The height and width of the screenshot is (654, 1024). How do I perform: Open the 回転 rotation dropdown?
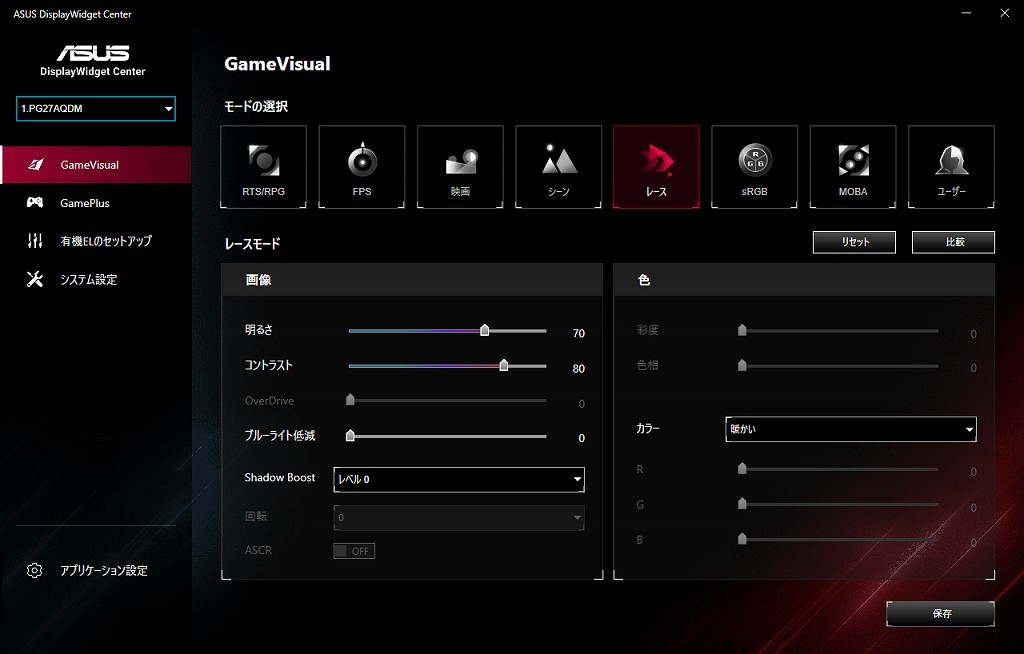[459, 517]
